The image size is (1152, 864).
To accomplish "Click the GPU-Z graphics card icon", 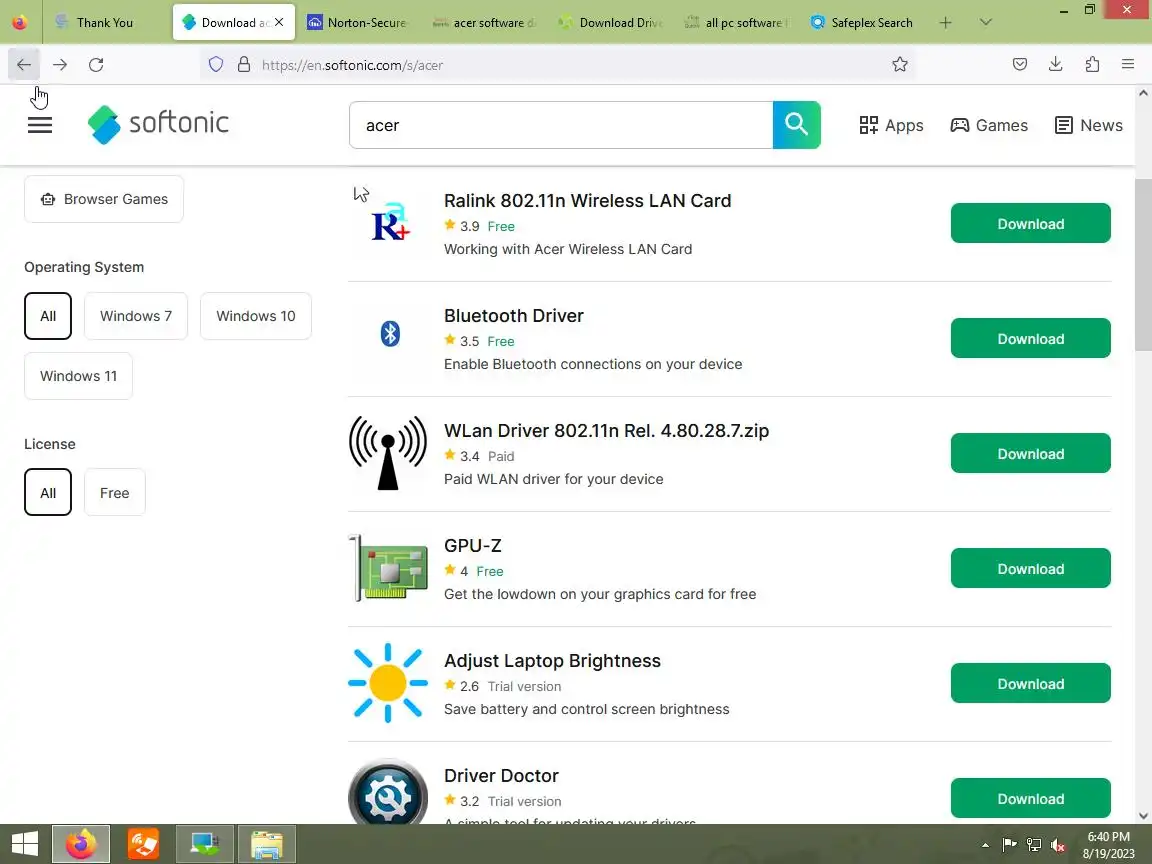I will pos(388,568).
